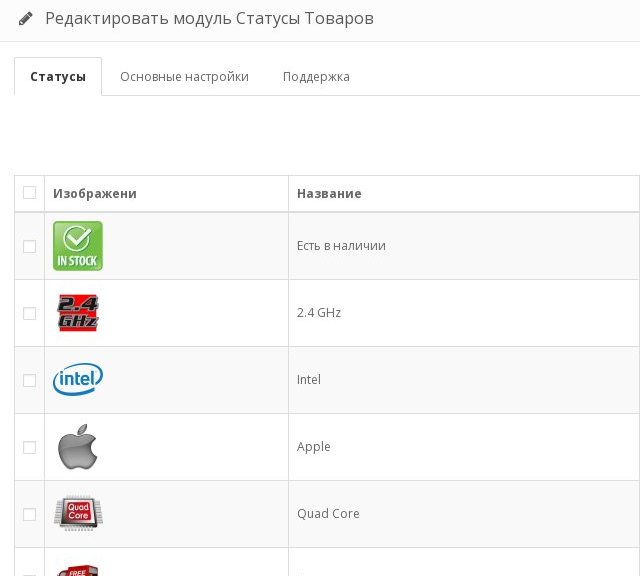
Task: Toggle the select-all checkbox in table header
Action: [29, 192]
